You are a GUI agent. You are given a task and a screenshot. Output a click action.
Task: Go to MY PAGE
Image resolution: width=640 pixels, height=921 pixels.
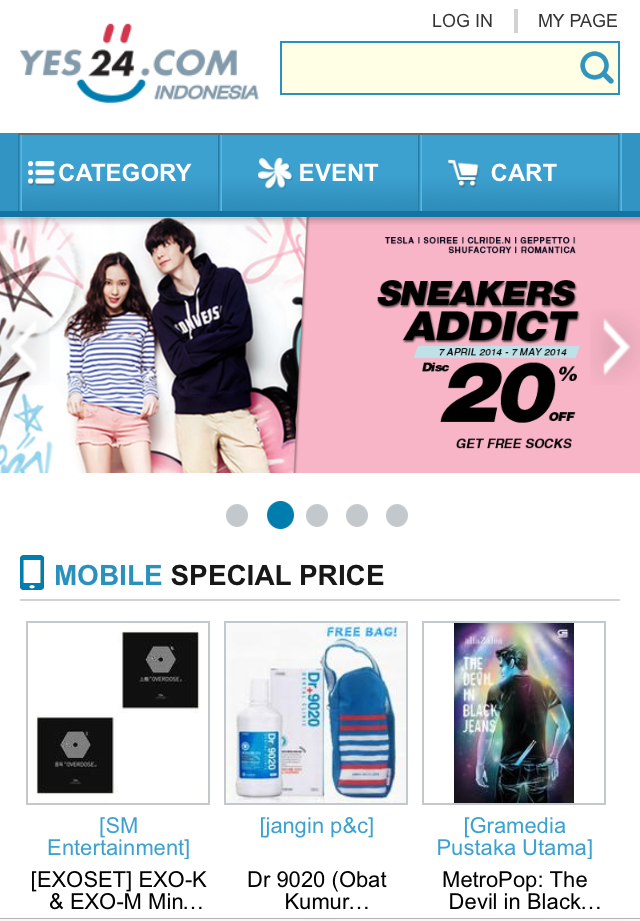pos(578,21)
